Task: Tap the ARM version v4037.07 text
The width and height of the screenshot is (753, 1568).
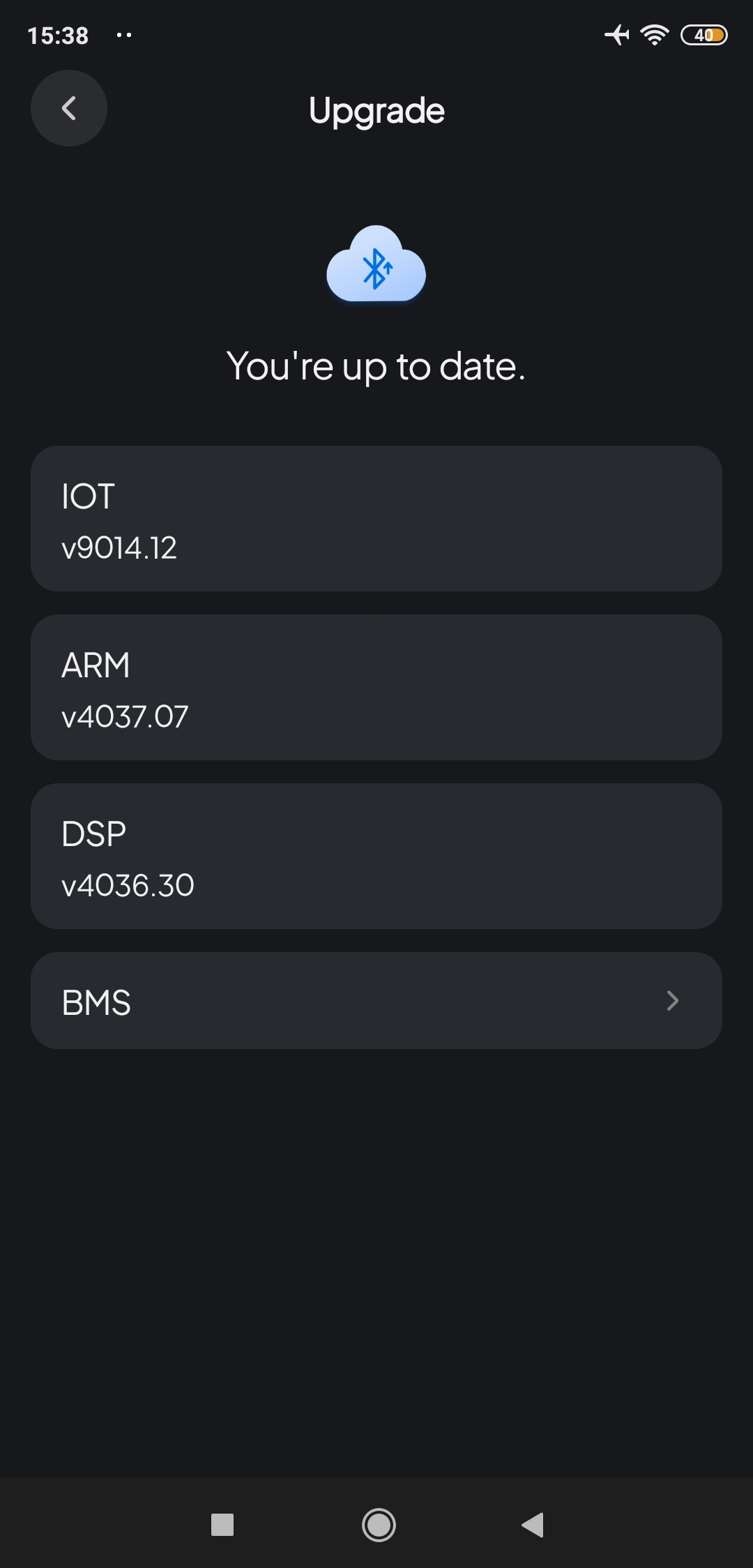Action: tap(125, 717)
